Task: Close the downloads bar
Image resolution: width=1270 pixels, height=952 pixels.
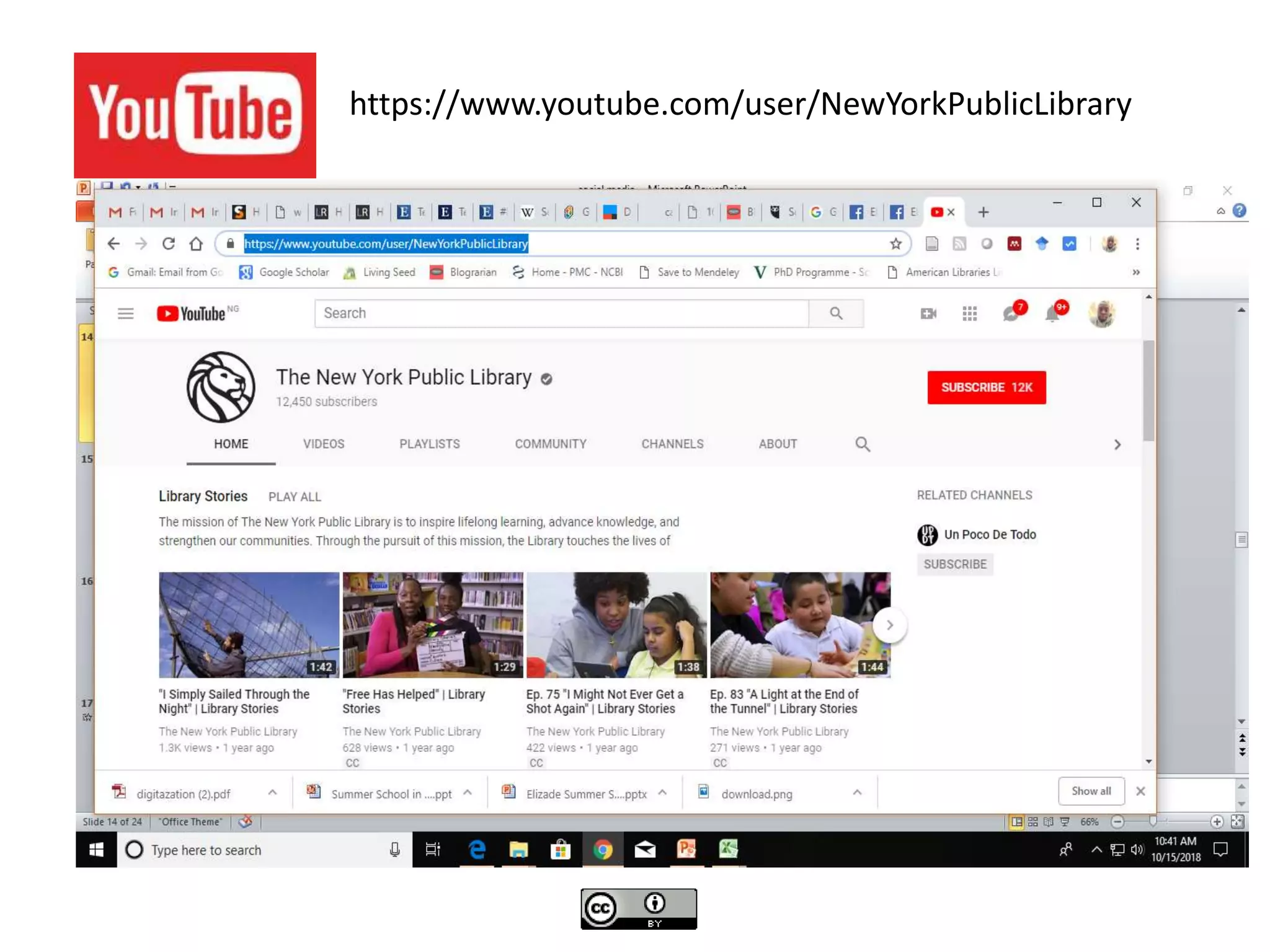Action: click(x=1140, y=791)
